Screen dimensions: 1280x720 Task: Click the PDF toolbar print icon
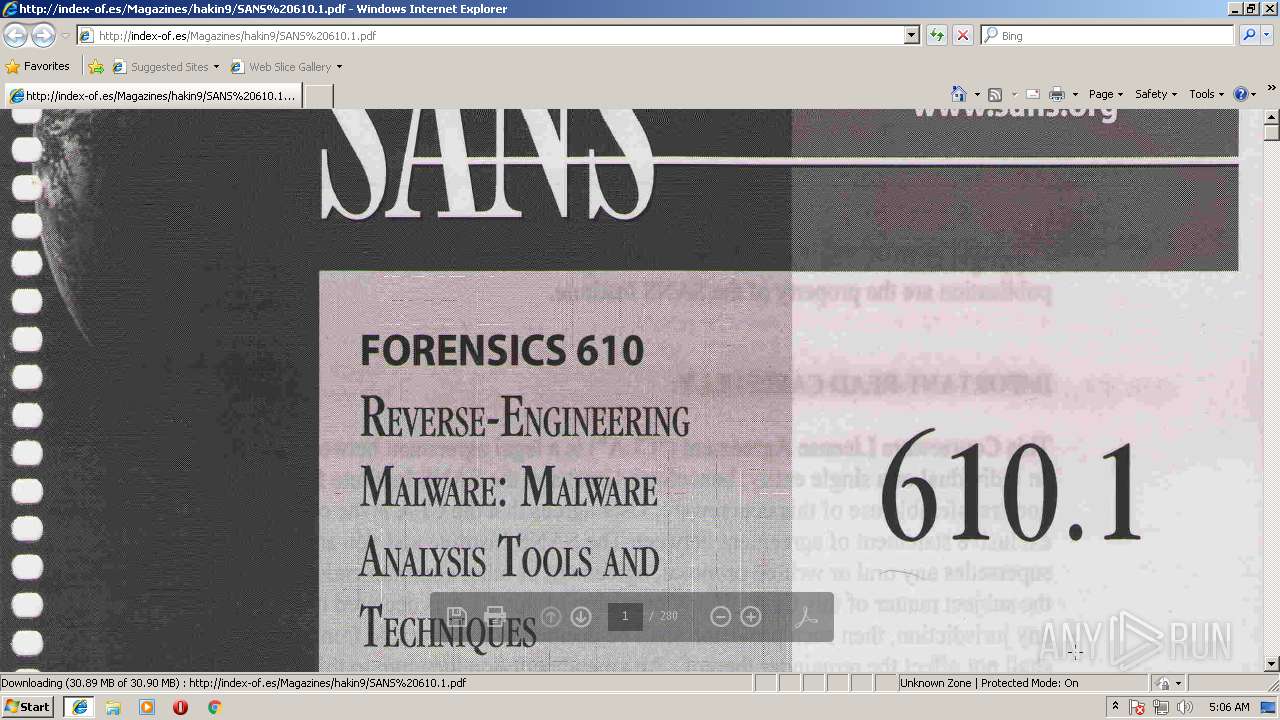[x=494, y=616]
